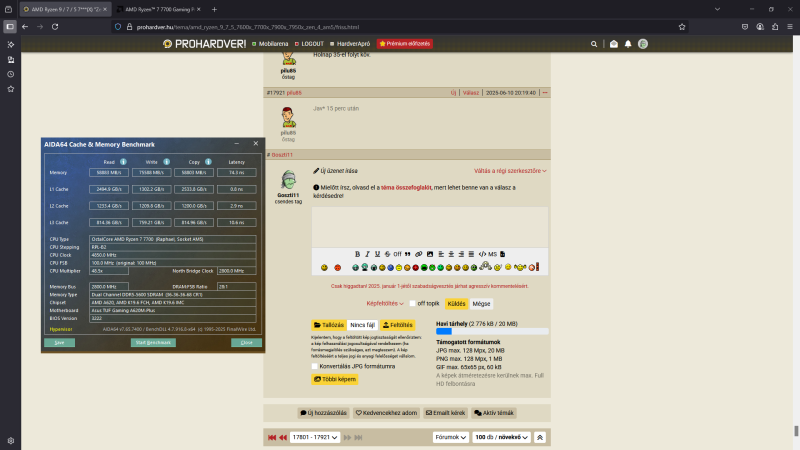Cancel the post with Mégse button
Image resolution: width=800 pixels, height=450 pixels.
click(481, 304)
